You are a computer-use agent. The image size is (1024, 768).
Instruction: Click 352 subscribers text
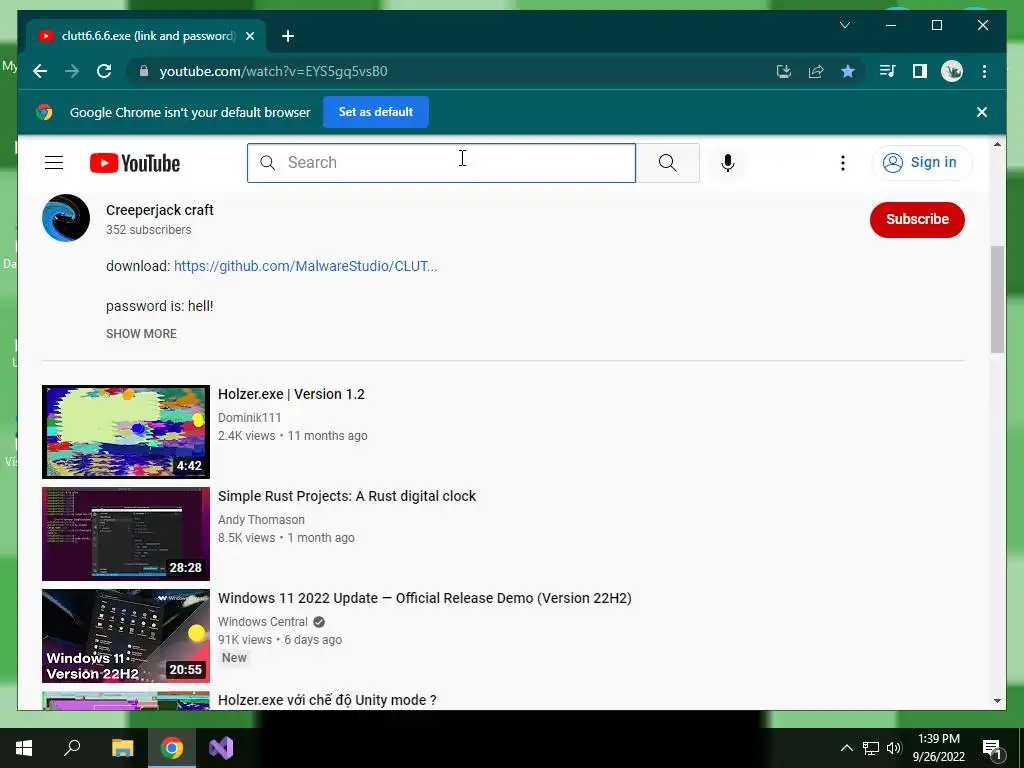[148, 230]
